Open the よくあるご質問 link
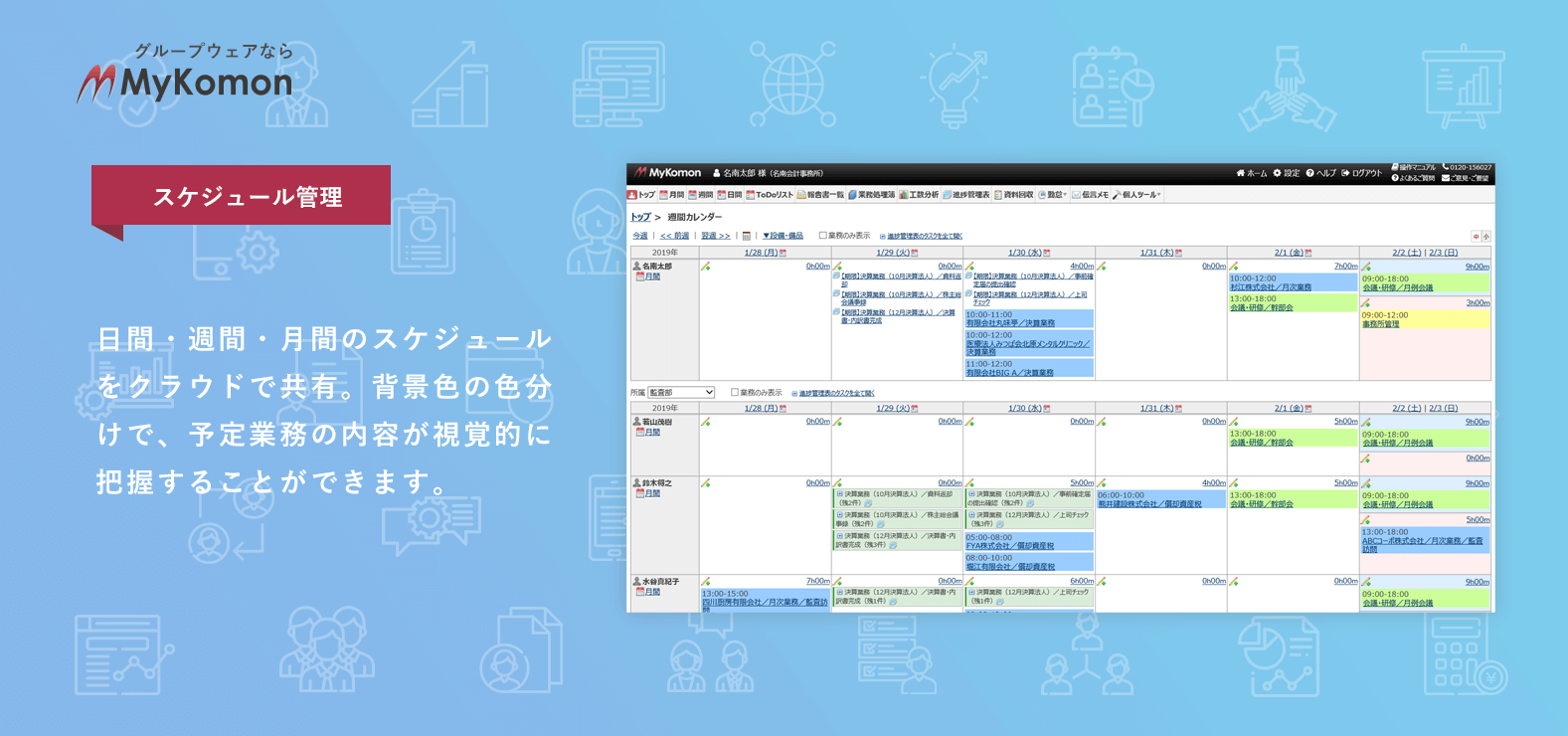Viewport: 1568px width, 736px height. 1413,178
